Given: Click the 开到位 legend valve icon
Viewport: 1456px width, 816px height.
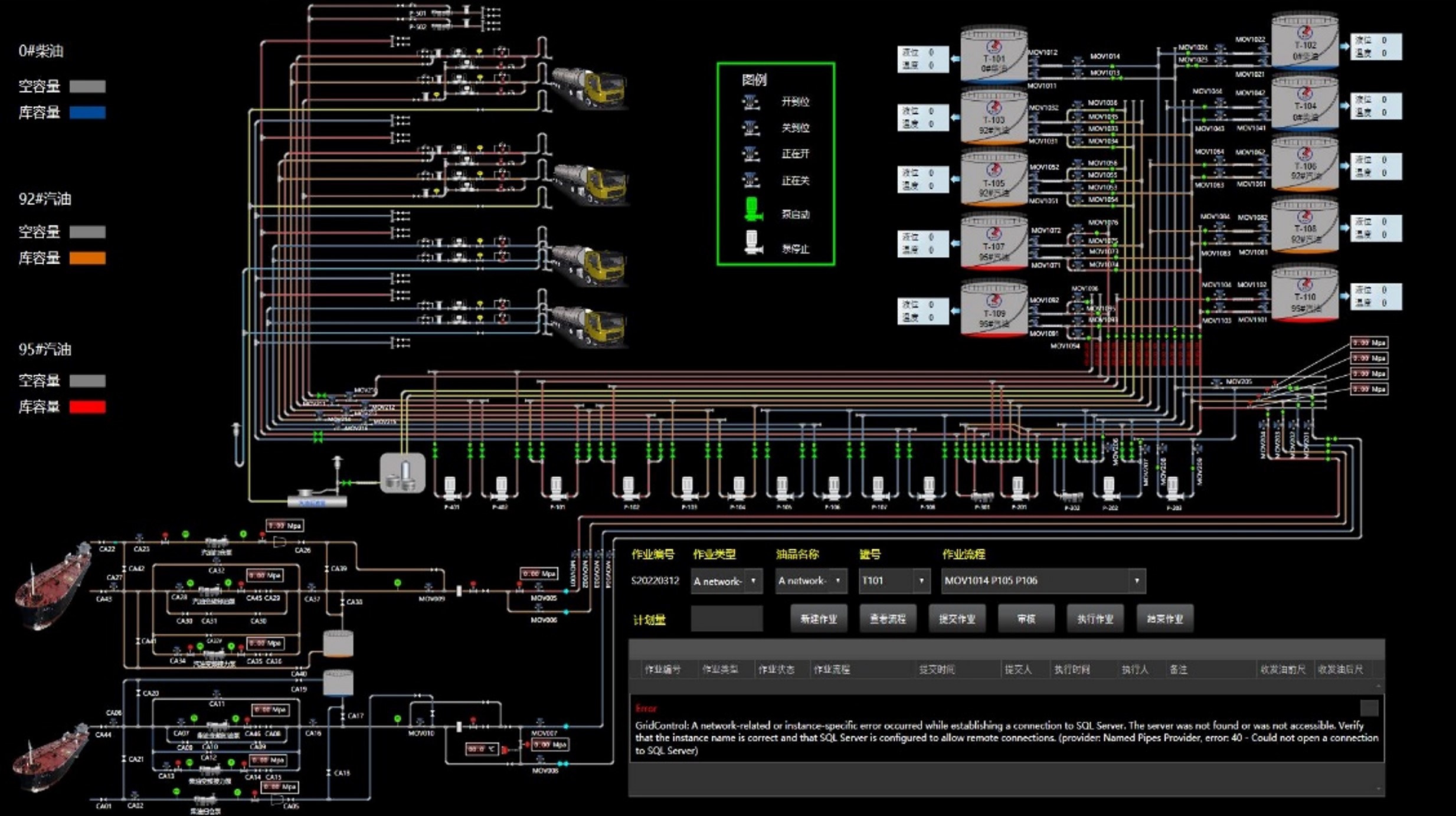Looking at the screenshot, I should click(x=751, y=102).
